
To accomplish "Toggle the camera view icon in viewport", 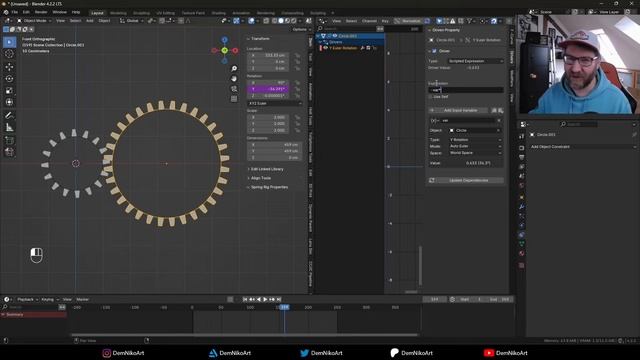I will click(234, 89).
